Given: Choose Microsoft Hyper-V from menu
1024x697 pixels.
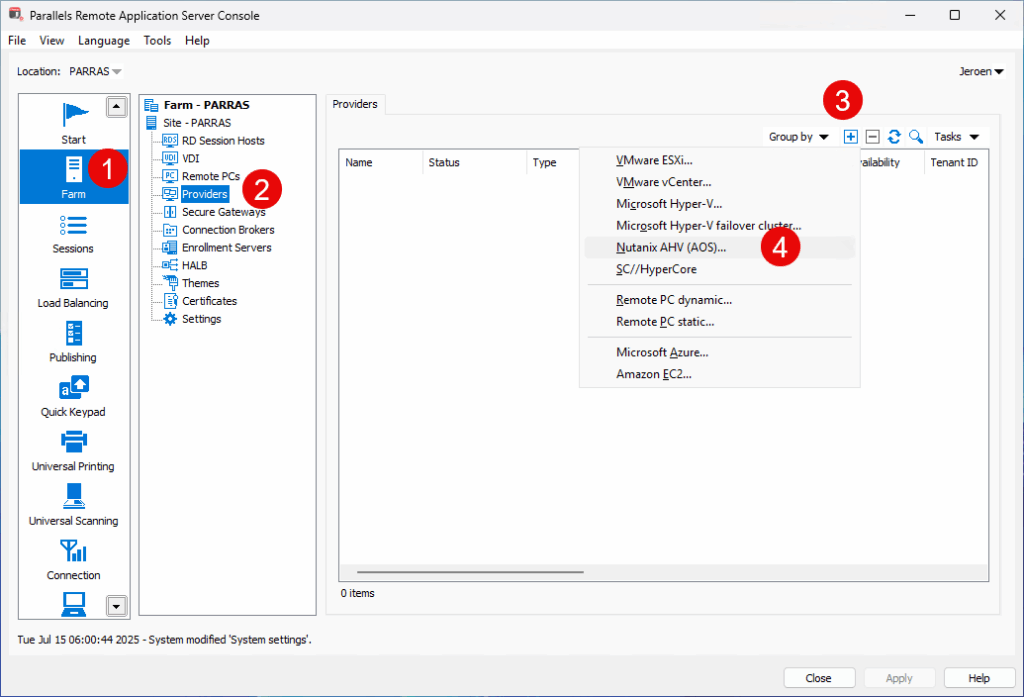Looking at the screenshot, I should click(720, 204).
